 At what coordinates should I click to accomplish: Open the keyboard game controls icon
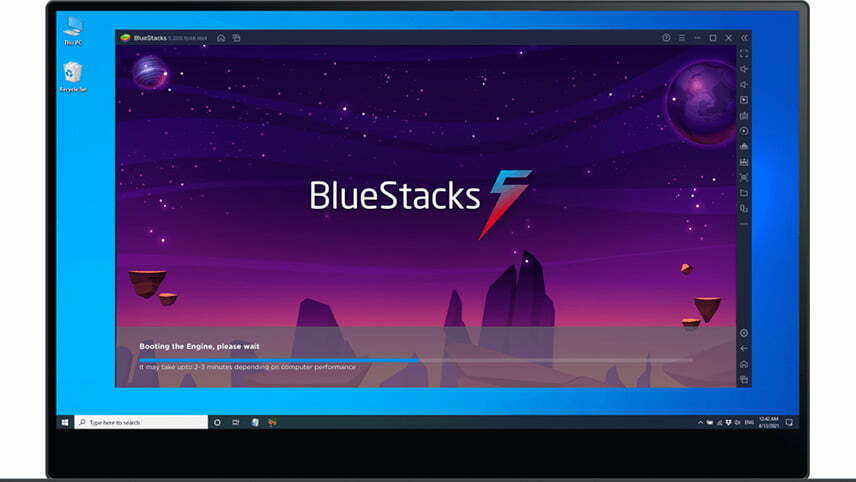[744, 116]
